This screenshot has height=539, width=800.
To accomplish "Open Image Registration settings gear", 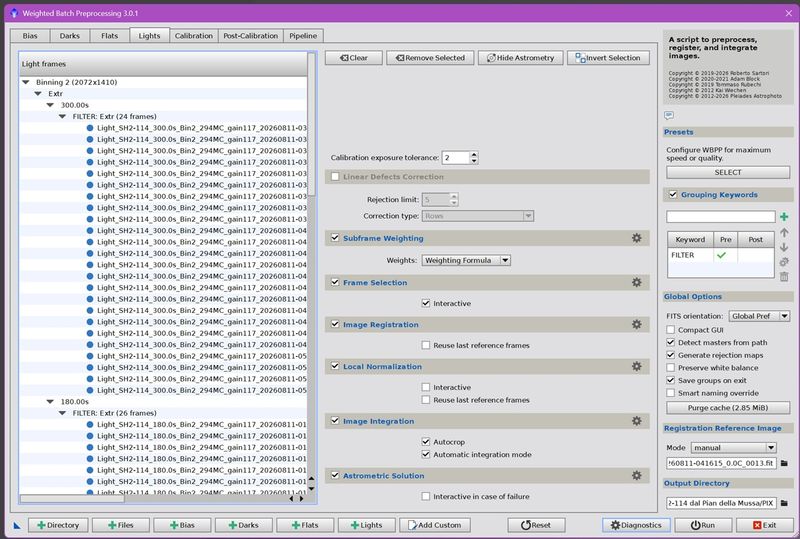I will point(636,324).
